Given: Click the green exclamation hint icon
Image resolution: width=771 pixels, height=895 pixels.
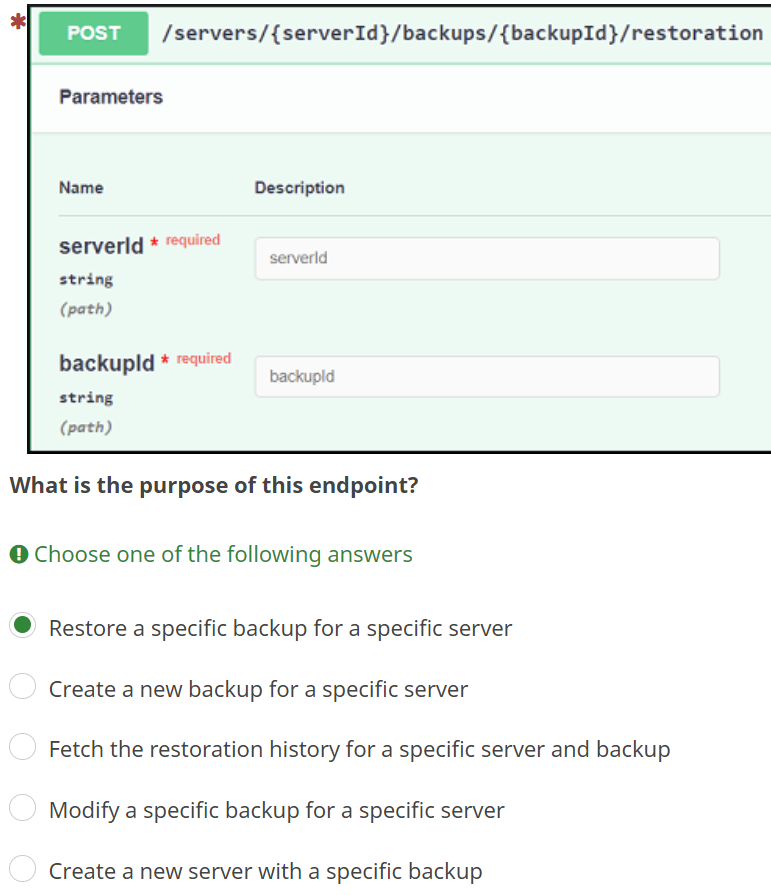Looking at the screenshot, I should click(18, 554).
